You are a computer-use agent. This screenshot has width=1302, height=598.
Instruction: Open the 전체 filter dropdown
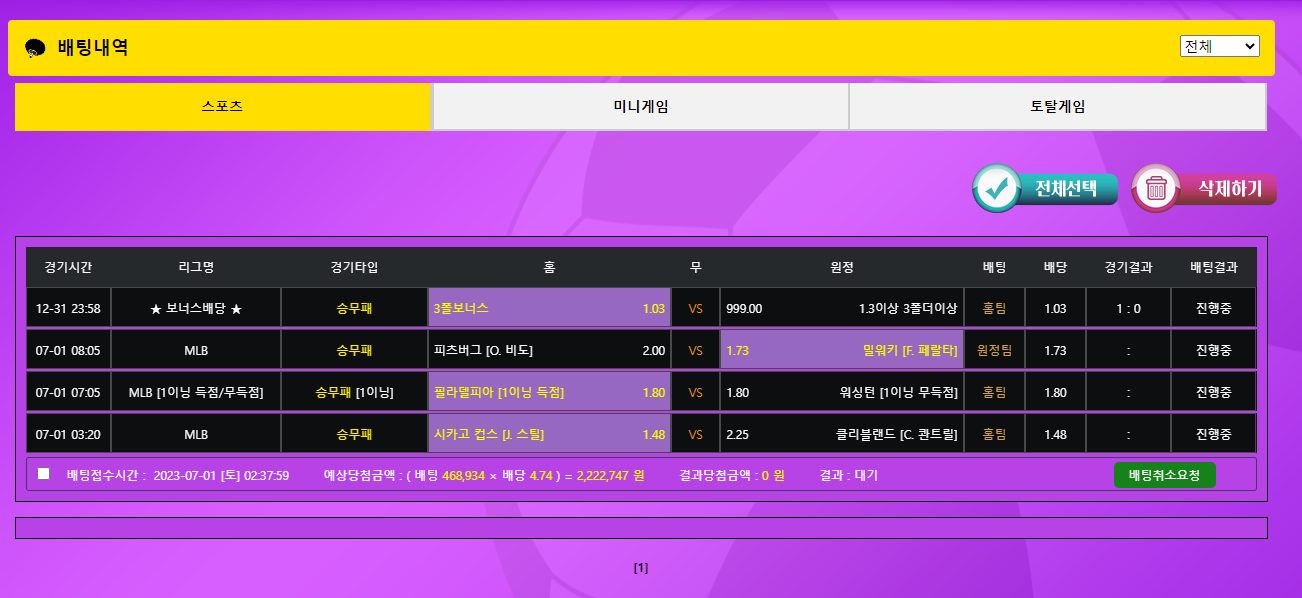pyautogui.click(x=1219, y=46)
